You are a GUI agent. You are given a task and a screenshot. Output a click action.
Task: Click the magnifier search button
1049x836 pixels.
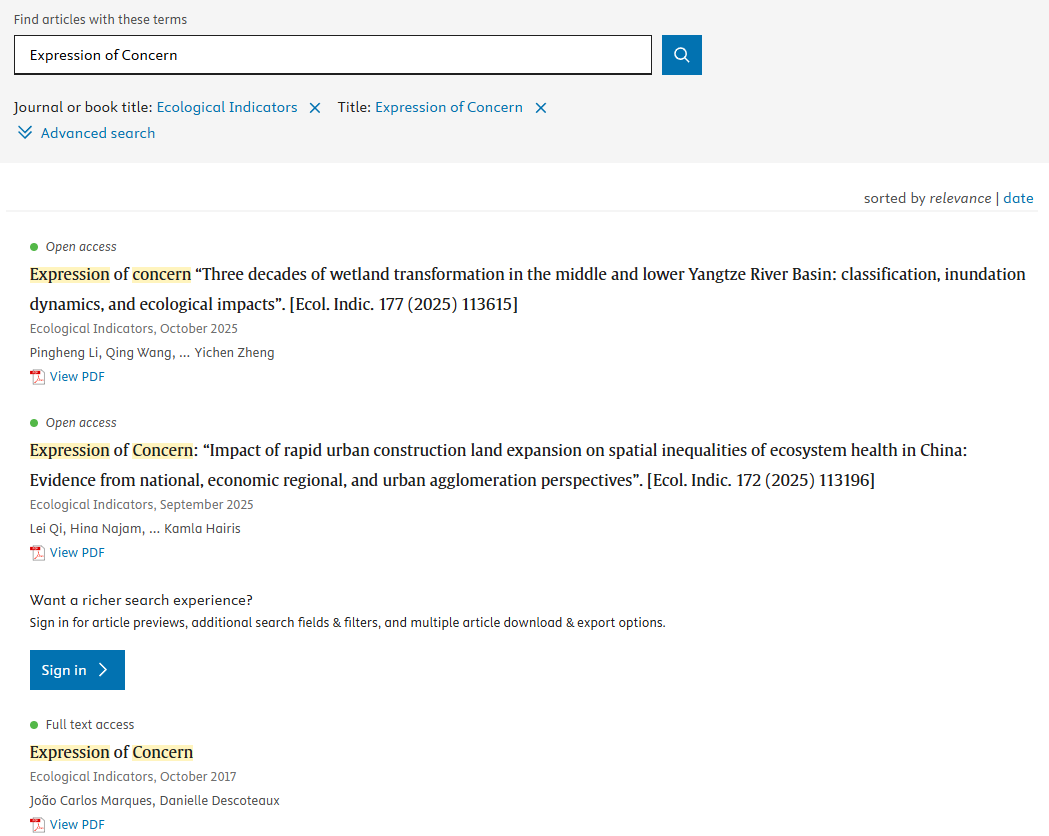tap(681, 55)
